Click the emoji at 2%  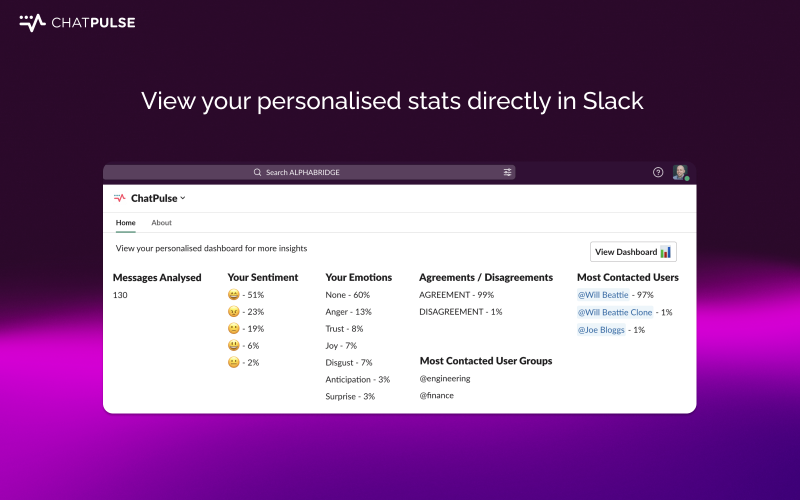click(x=234, y=362)
